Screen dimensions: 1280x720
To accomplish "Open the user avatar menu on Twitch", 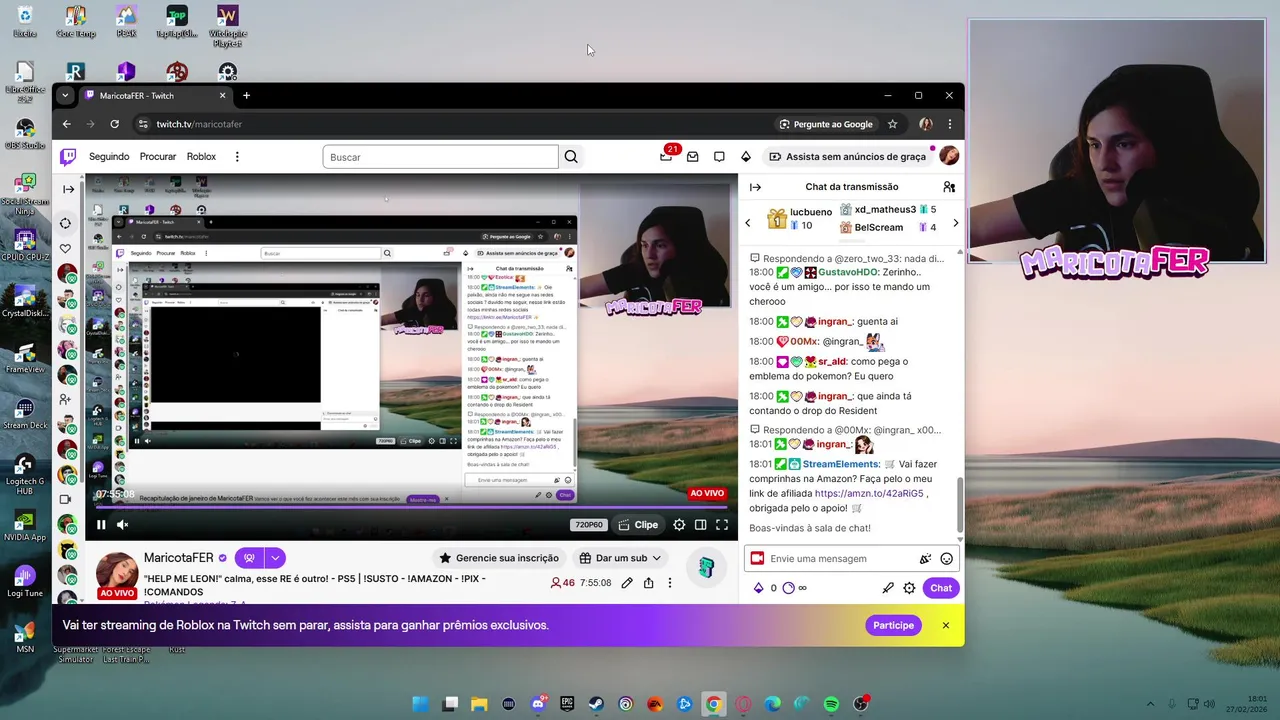I will click(x=949, y=156).
